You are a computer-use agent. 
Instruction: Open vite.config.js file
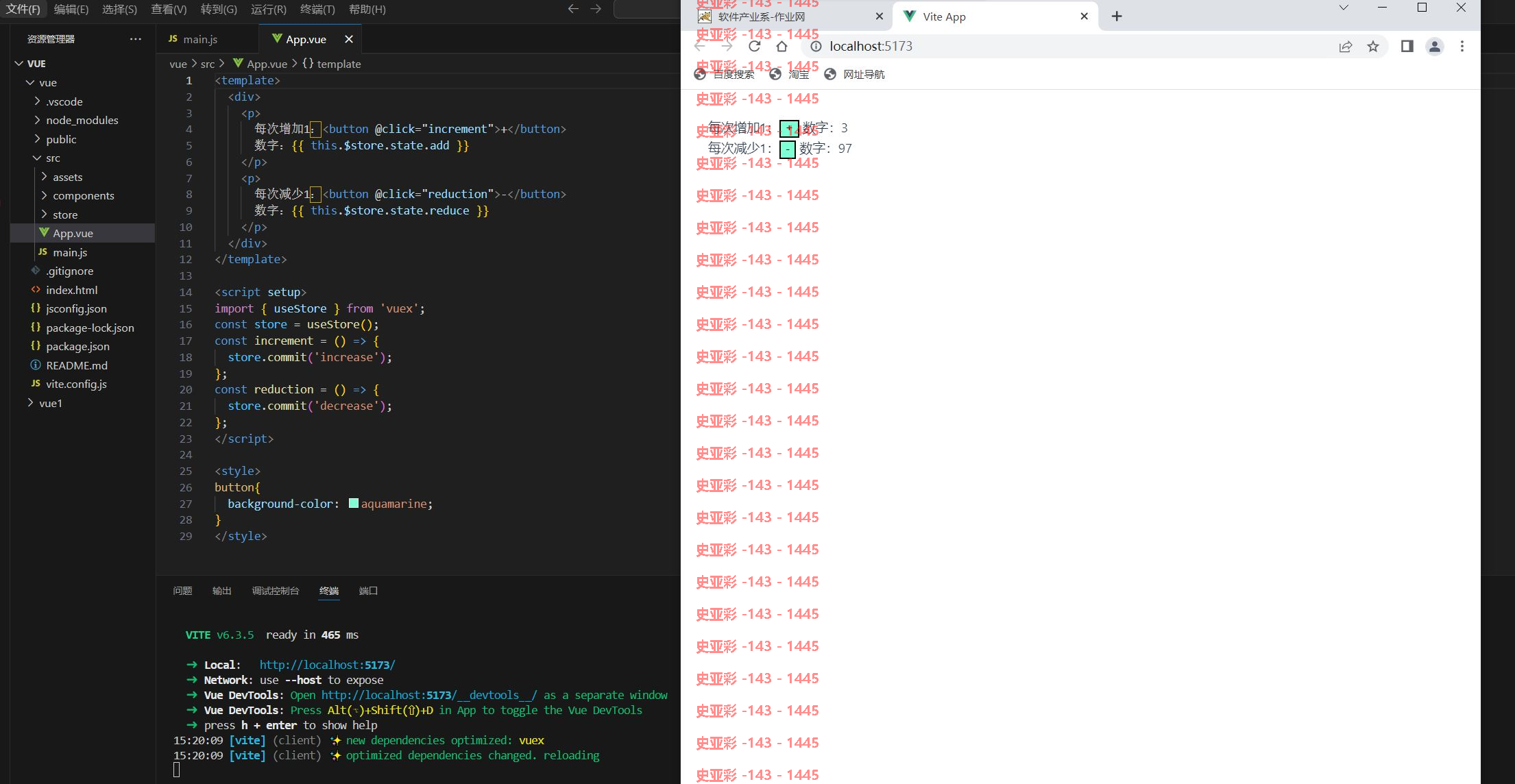point(82,384)
